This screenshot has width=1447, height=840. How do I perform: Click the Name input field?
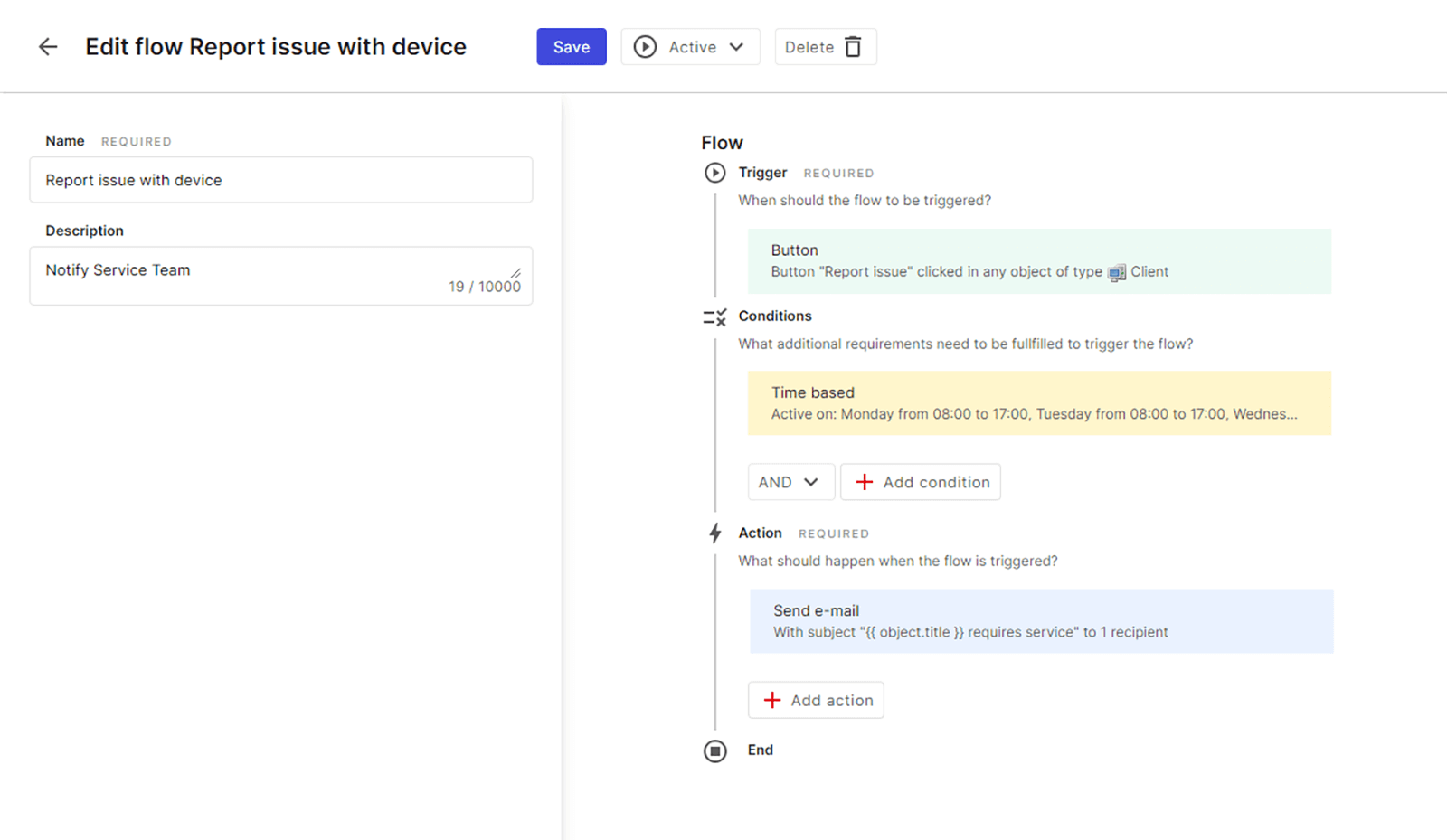[280, 180]
